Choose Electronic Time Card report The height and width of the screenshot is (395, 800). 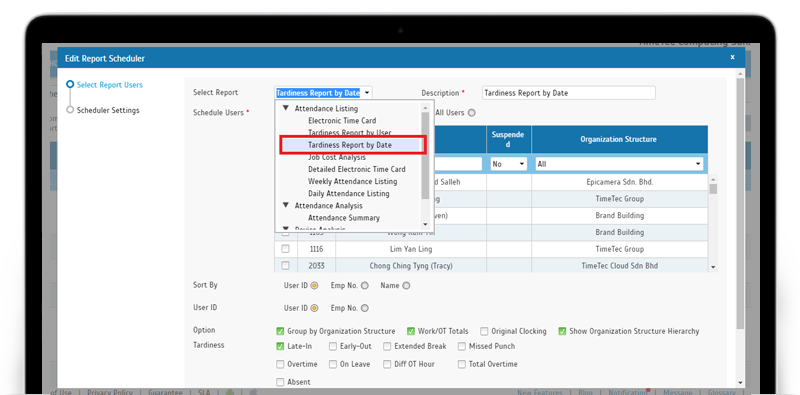[x=342, y=120]
